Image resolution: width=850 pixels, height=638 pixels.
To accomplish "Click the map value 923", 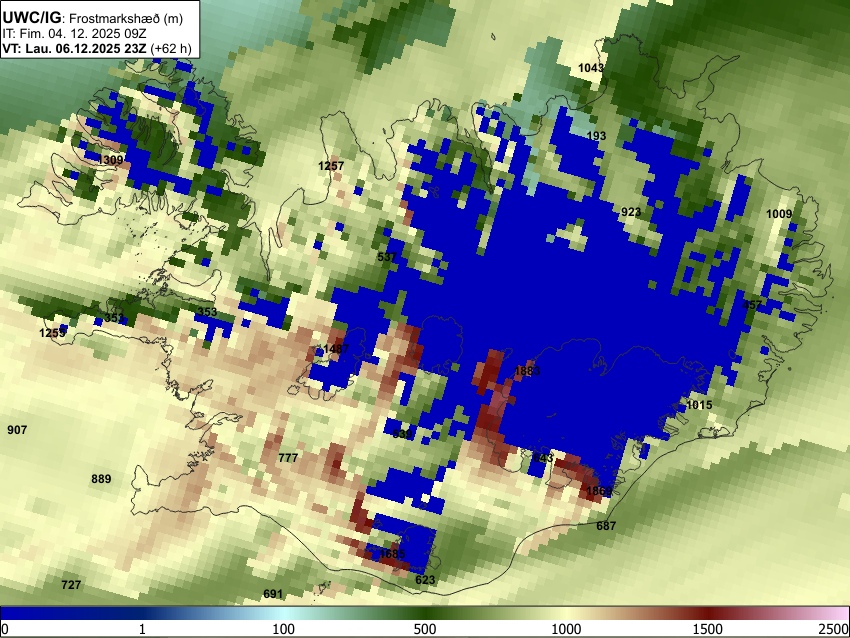I will point(631,212).
